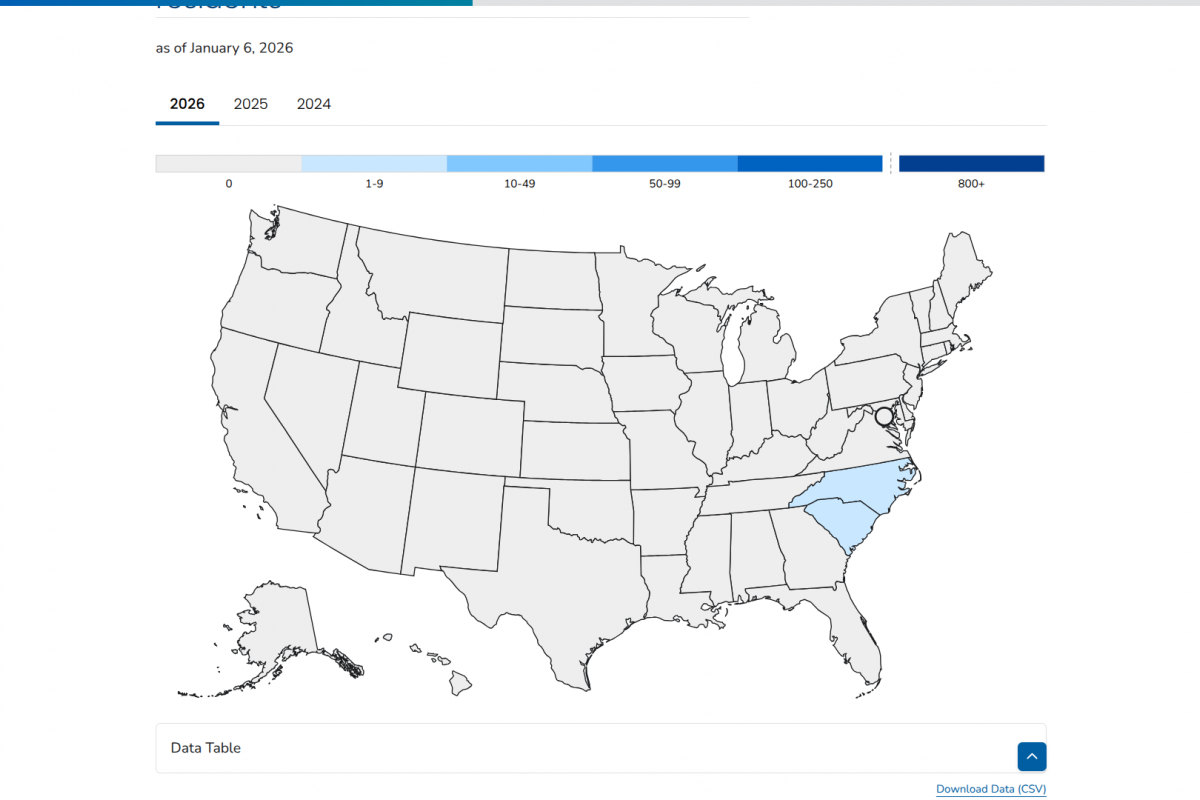Select the '1-9' legend segment
The image size is (1200, 800).
coord(374,162)
